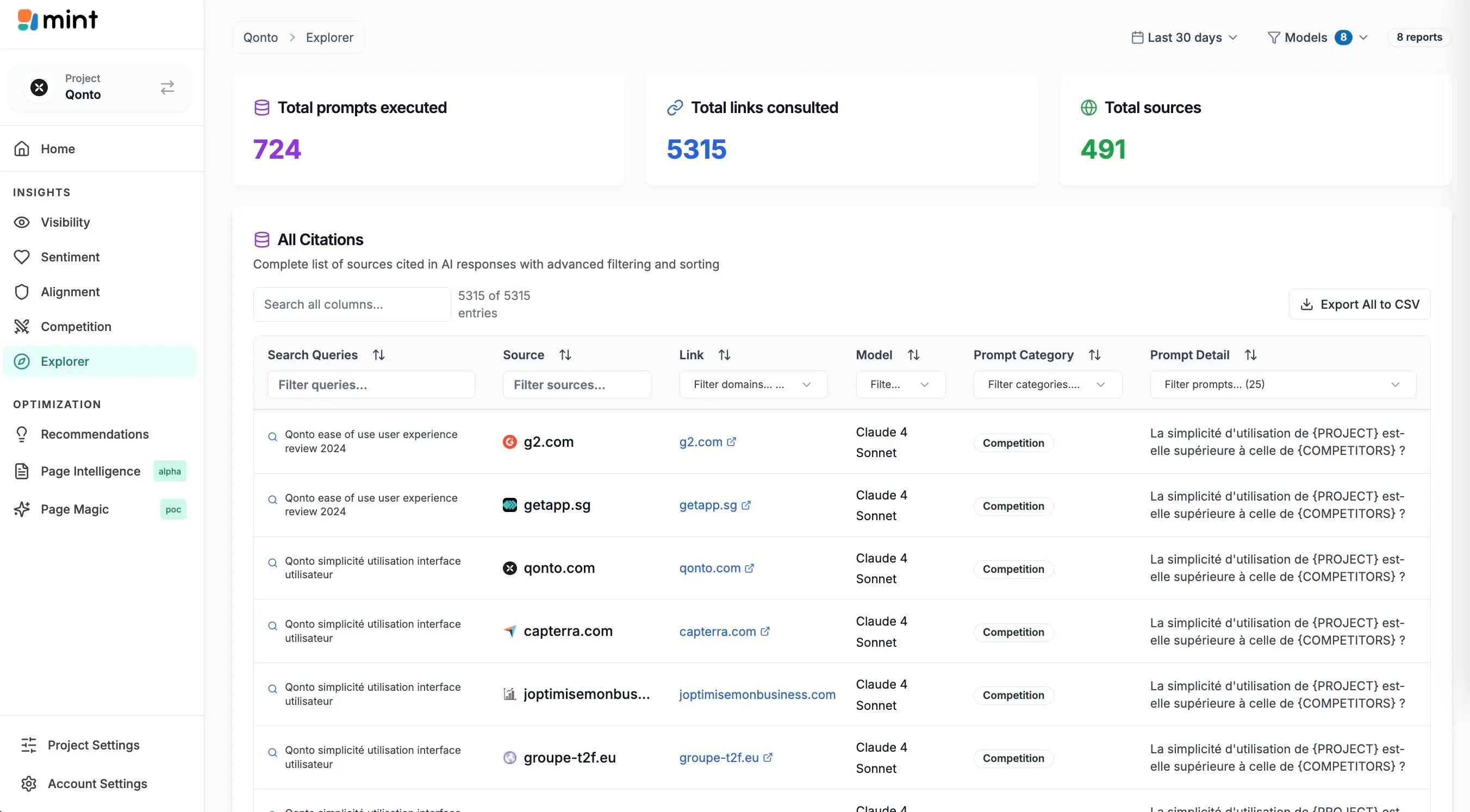Open the capterra.com external link
This screenshot has height=812, width=1470.
[725, 631]
